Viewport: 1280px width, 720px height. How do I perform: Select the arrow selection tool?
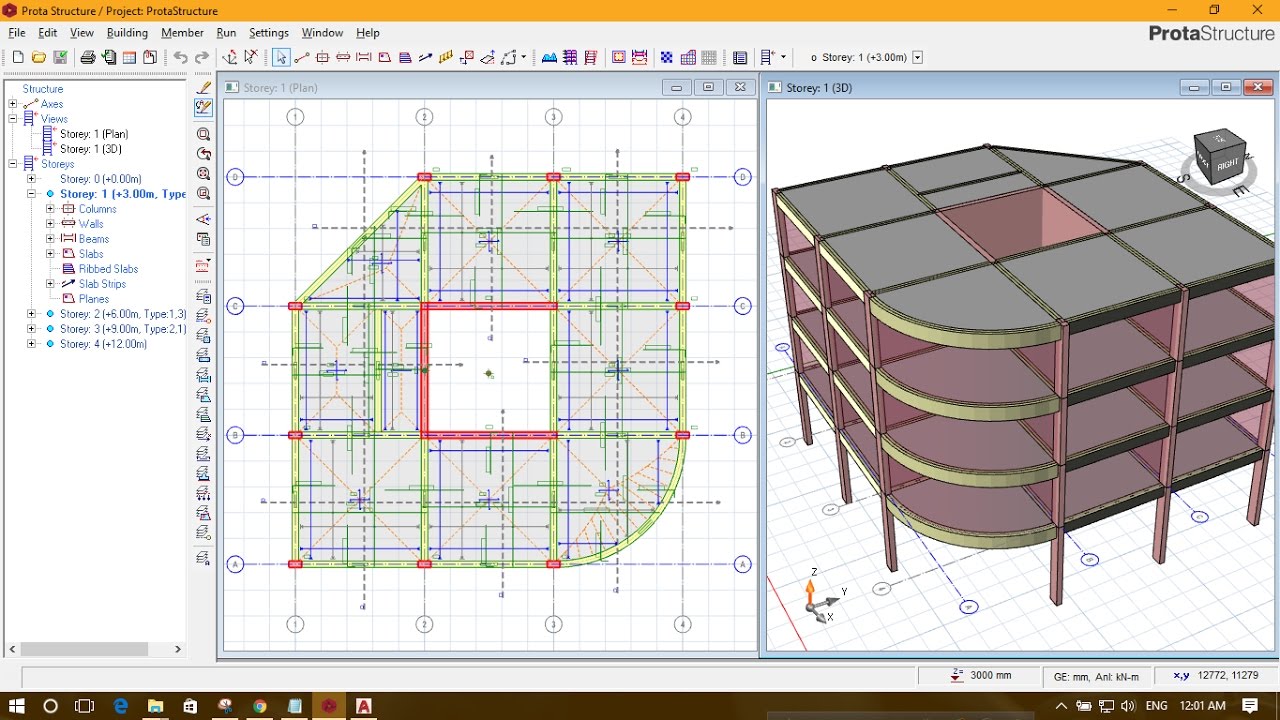(280, 57)
